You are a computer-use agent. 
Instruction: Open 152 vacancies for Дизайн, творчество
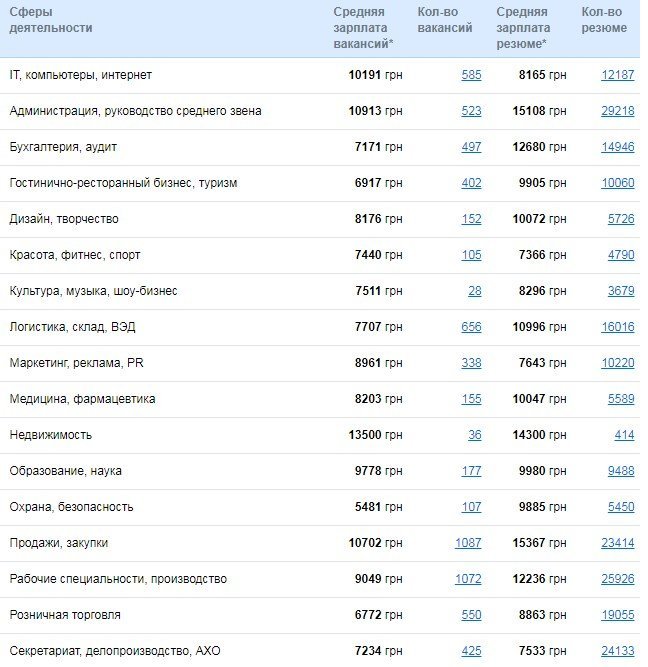(471, 219)
